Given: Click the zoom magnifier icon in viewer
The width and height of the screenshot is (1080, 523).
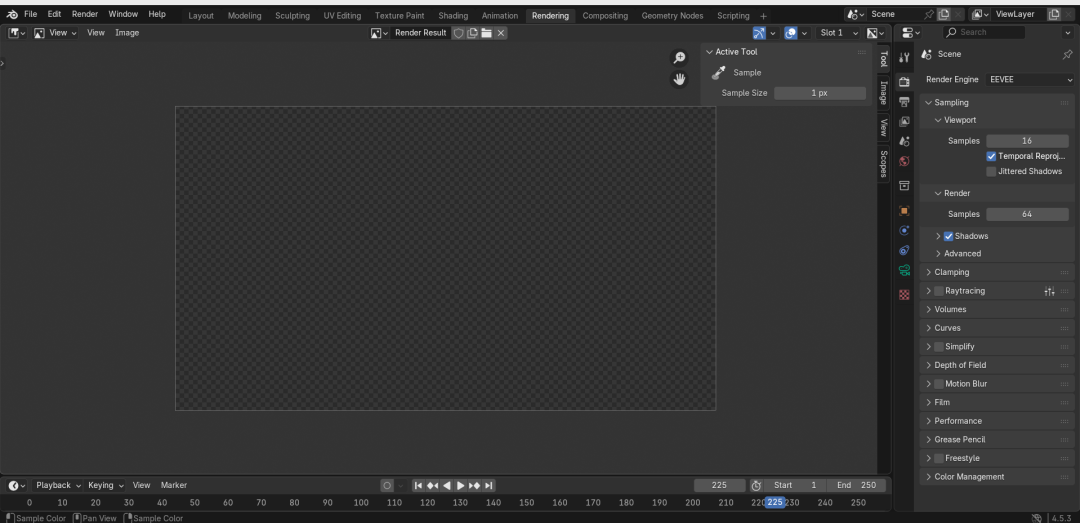Looking at the screenshot, I should click(679, 58).
